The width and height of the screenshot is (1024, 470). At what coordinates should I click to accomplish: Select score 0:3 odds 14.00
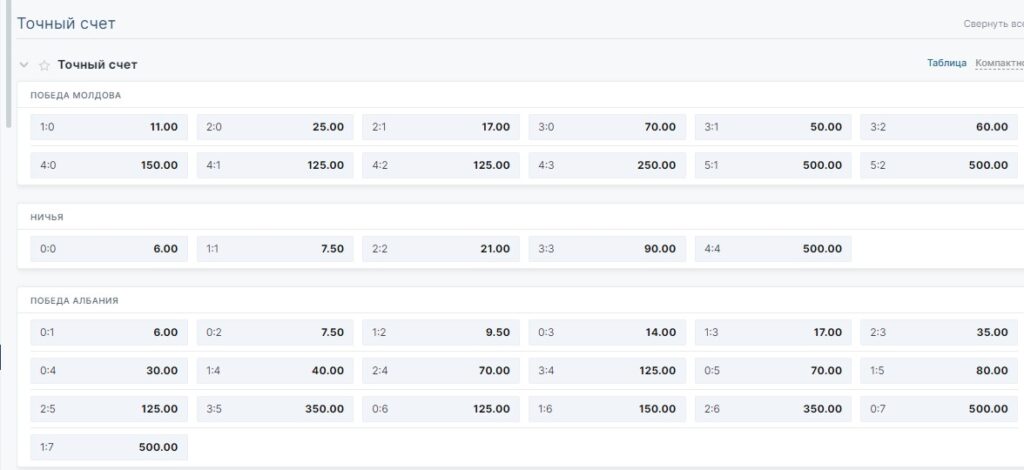pos(607,332)
